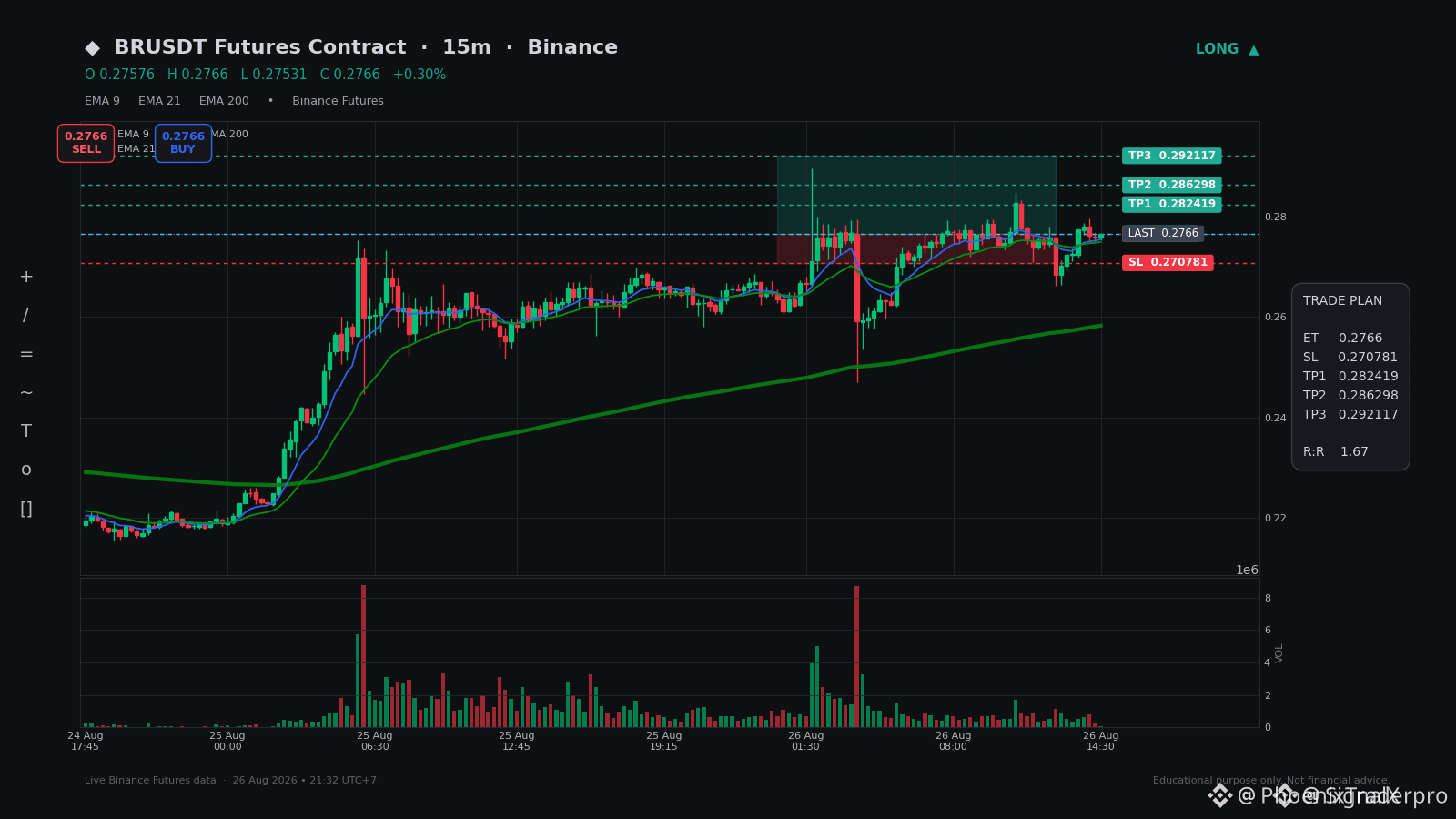Screen dimensions: 1456x819
Task: Click the EMA 21 label in the header row
Action: coord(159,101)
